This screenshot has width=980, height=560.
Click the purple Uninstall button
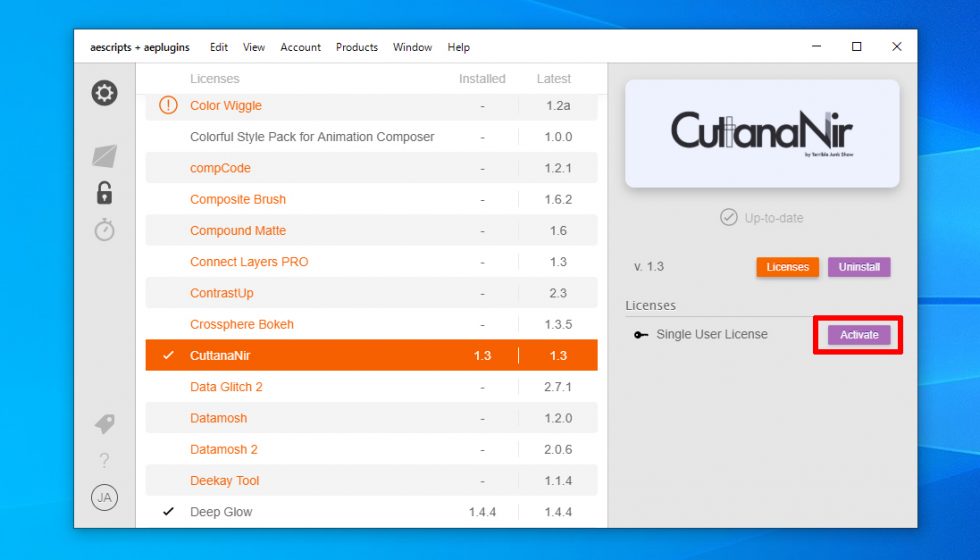tap(859, 267)
